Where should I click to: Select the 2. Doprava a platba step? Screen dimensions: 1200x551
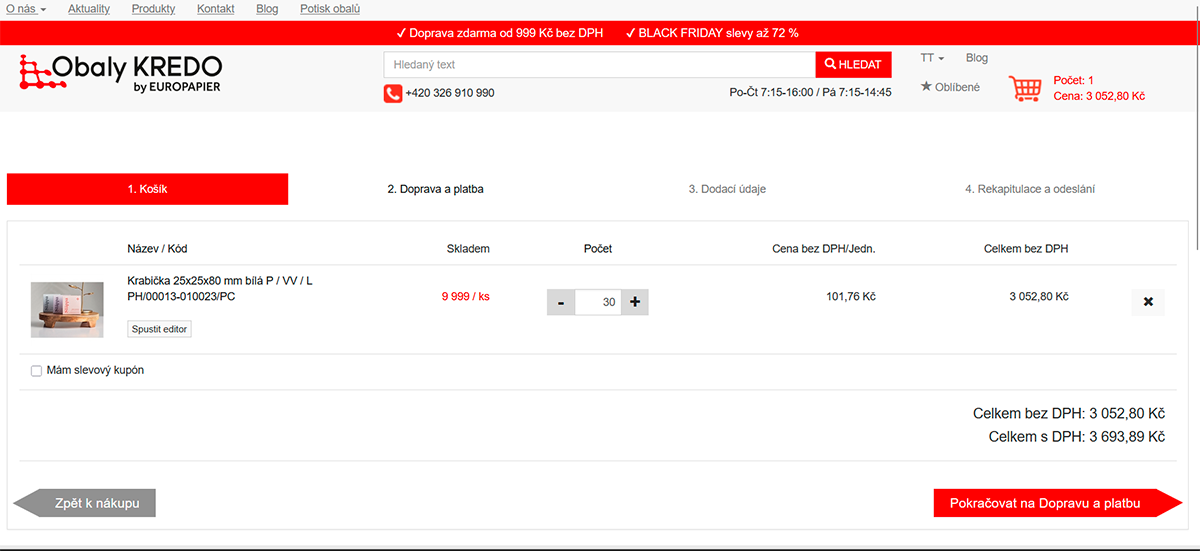tap(435, 189)
